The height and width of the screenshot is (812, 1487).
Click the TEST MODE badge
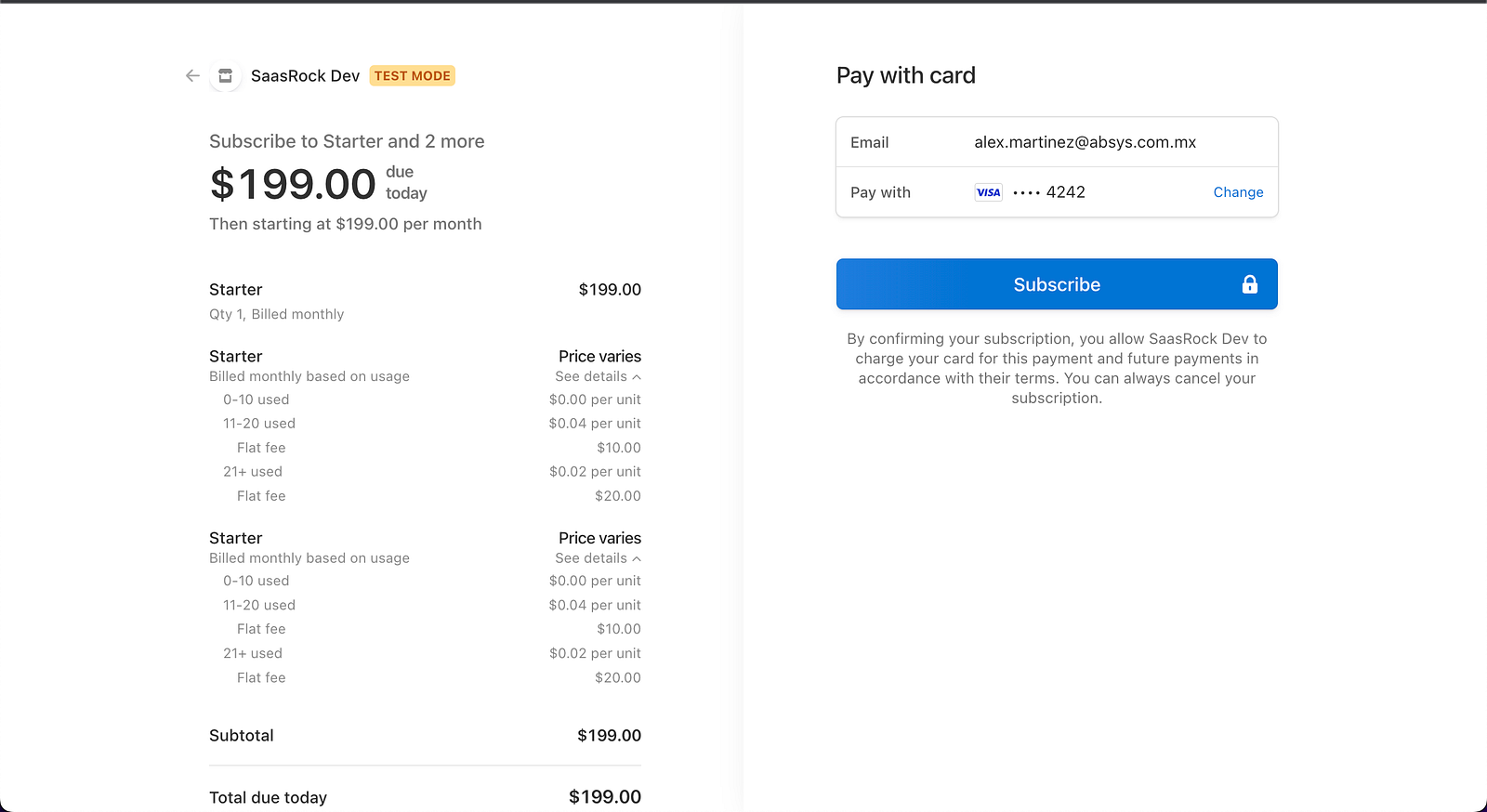click(x=413, y=76)
